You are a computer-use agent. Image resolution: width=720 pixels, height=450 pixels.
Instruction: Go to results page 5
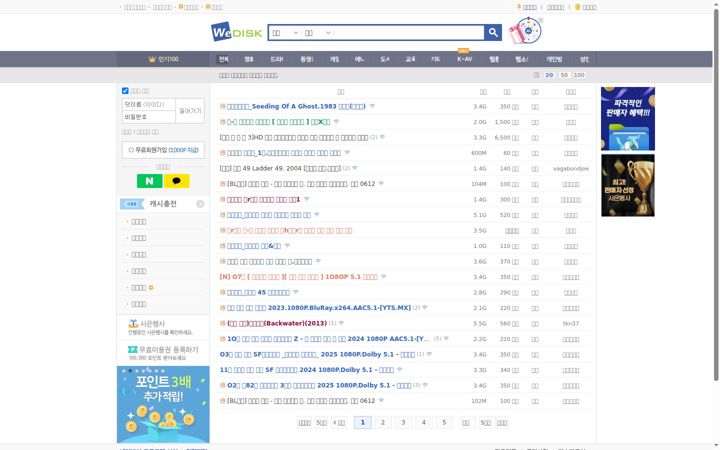(444, 422)
